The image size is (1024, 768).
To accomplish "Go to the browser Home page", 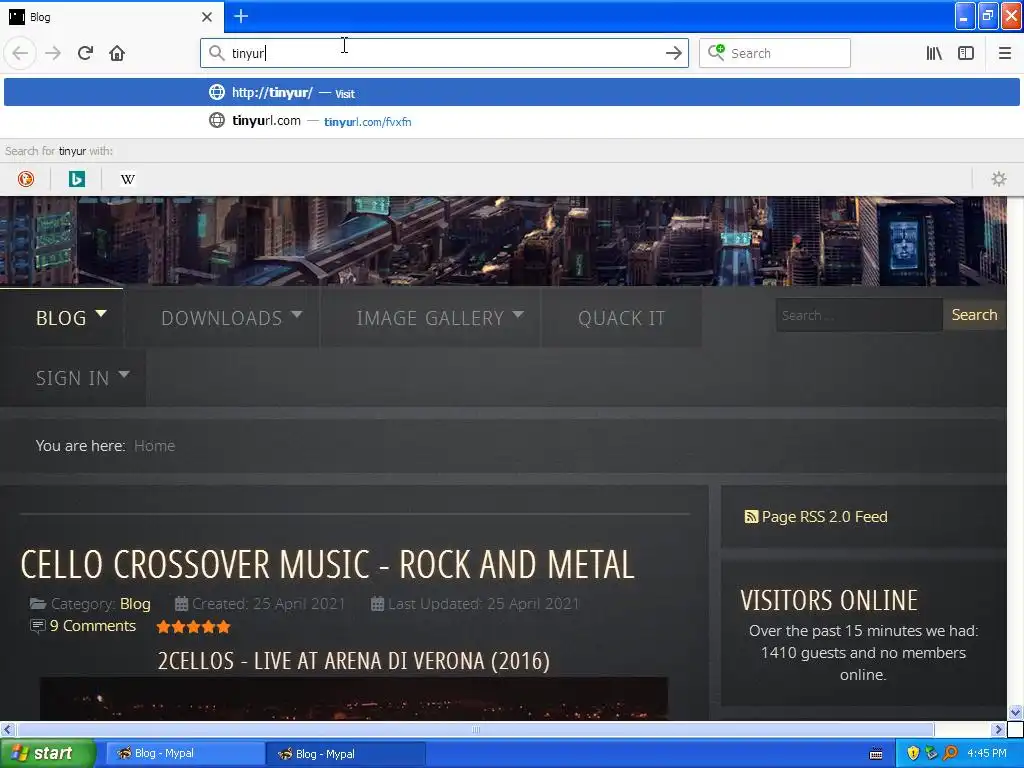I will click(117, 53).
